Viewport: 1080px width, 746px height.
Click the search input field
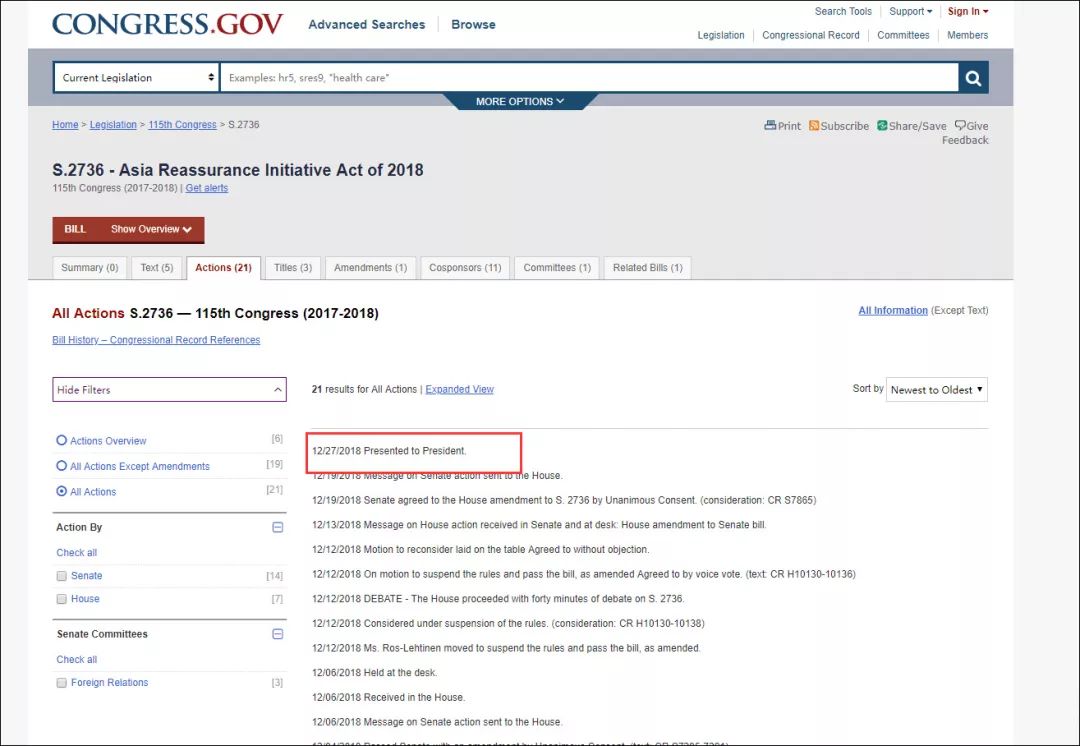click(589, 78)
